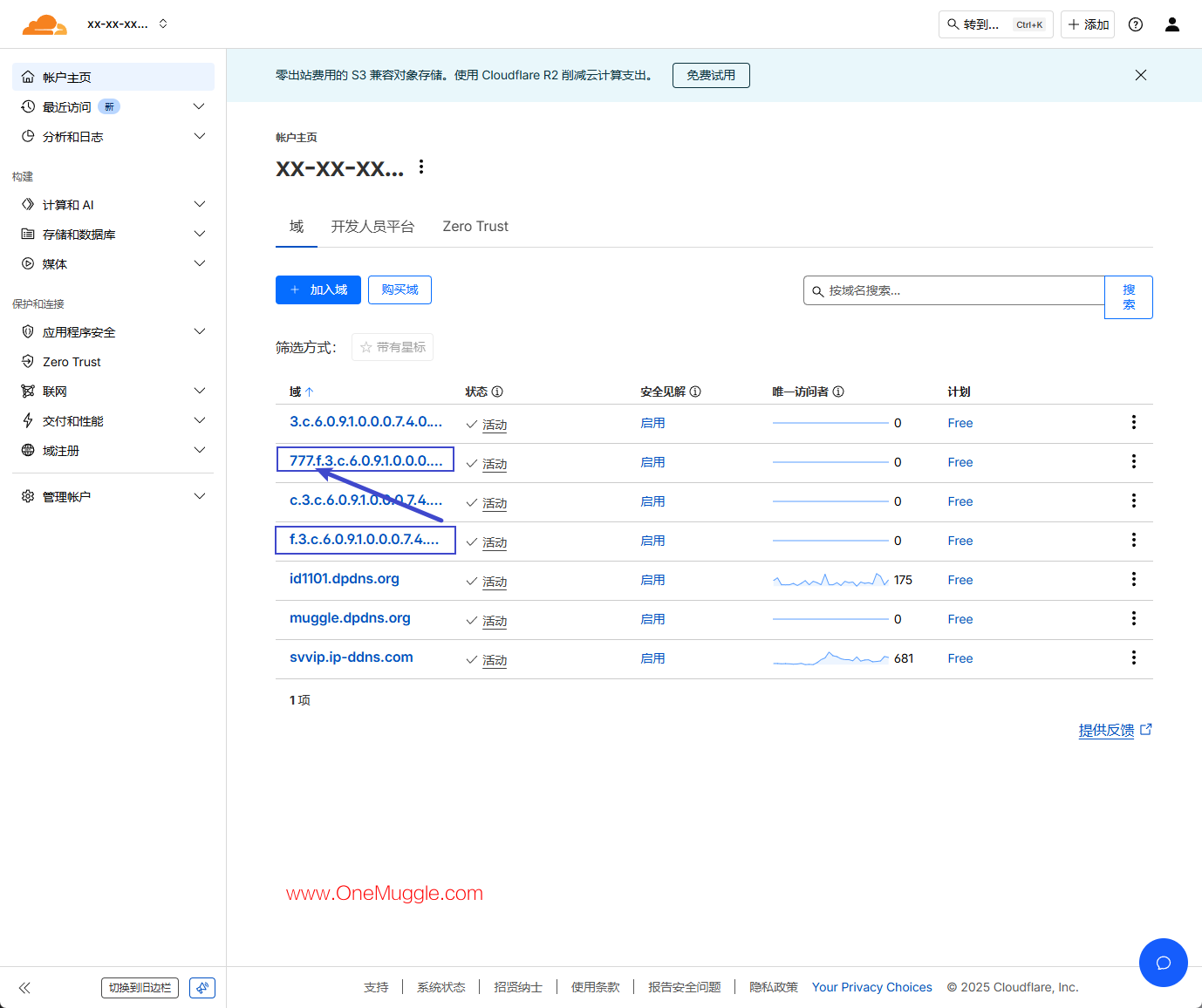Open the svvip.ip-ddns.com domain
This screenshot has height=1008, width=1202.
point(352,657)
